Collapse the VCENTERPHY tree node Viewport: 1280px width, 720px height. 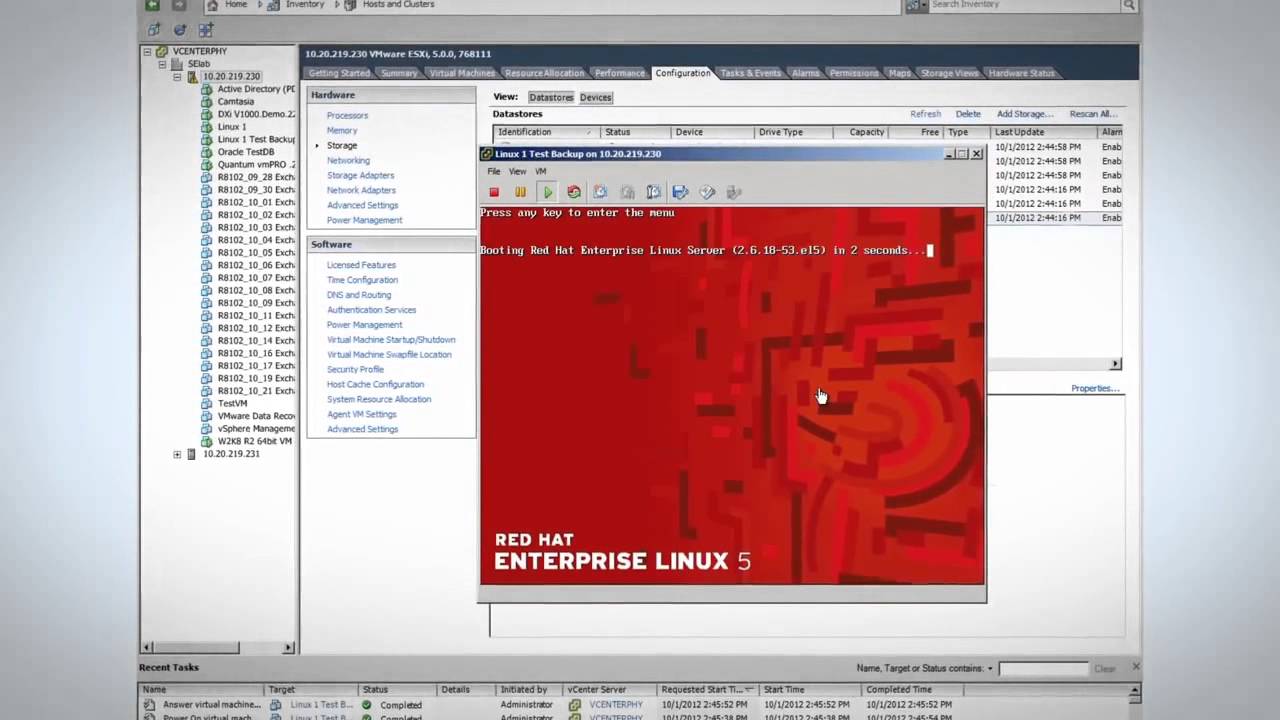pyautogui.click(x=147, y=51)
